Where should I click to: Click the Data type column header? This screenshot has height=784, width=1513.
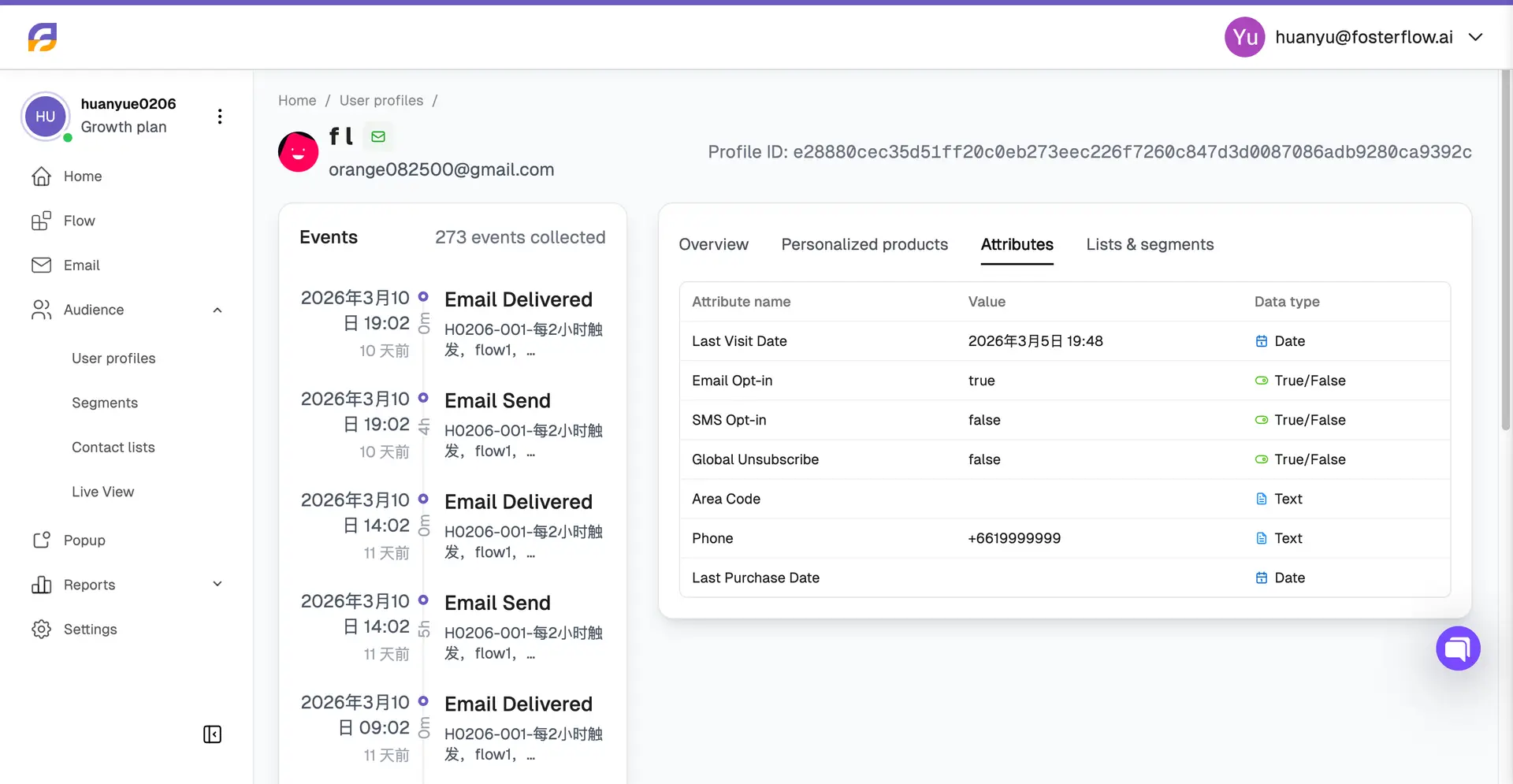coord(1287,302)
